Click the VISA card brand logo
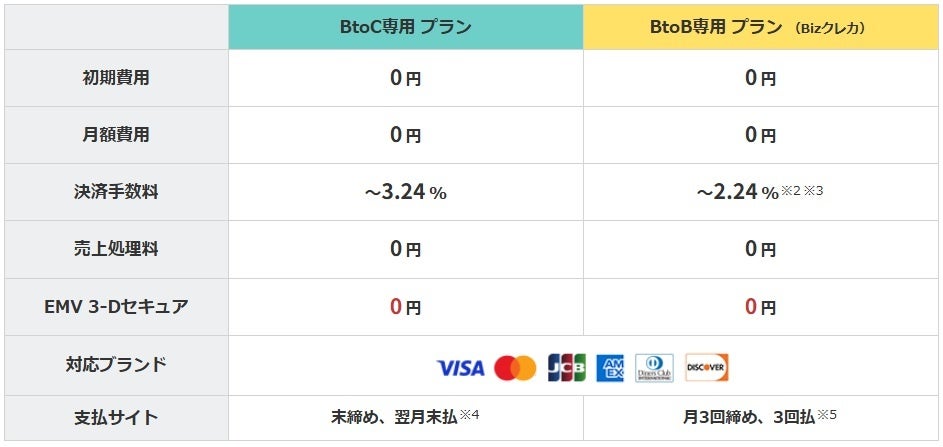Screen dimensions: 943x447 (460, 368)
